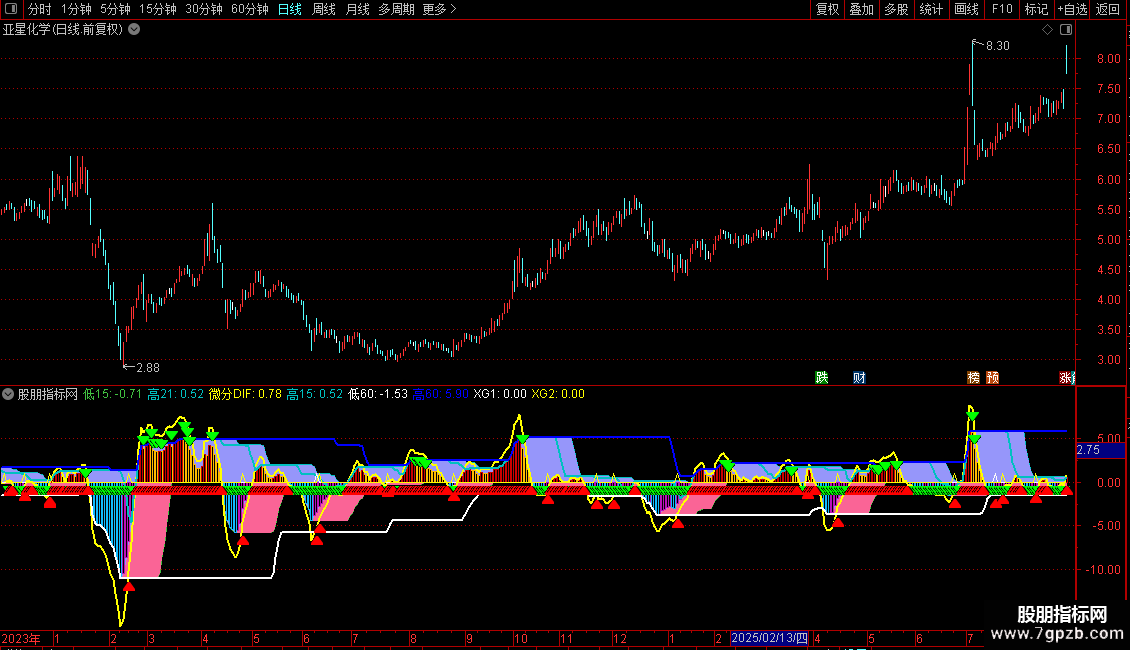Click the orange 预 event marker
The width and height of the screenshot is (1130, 650).
[992, 378]
